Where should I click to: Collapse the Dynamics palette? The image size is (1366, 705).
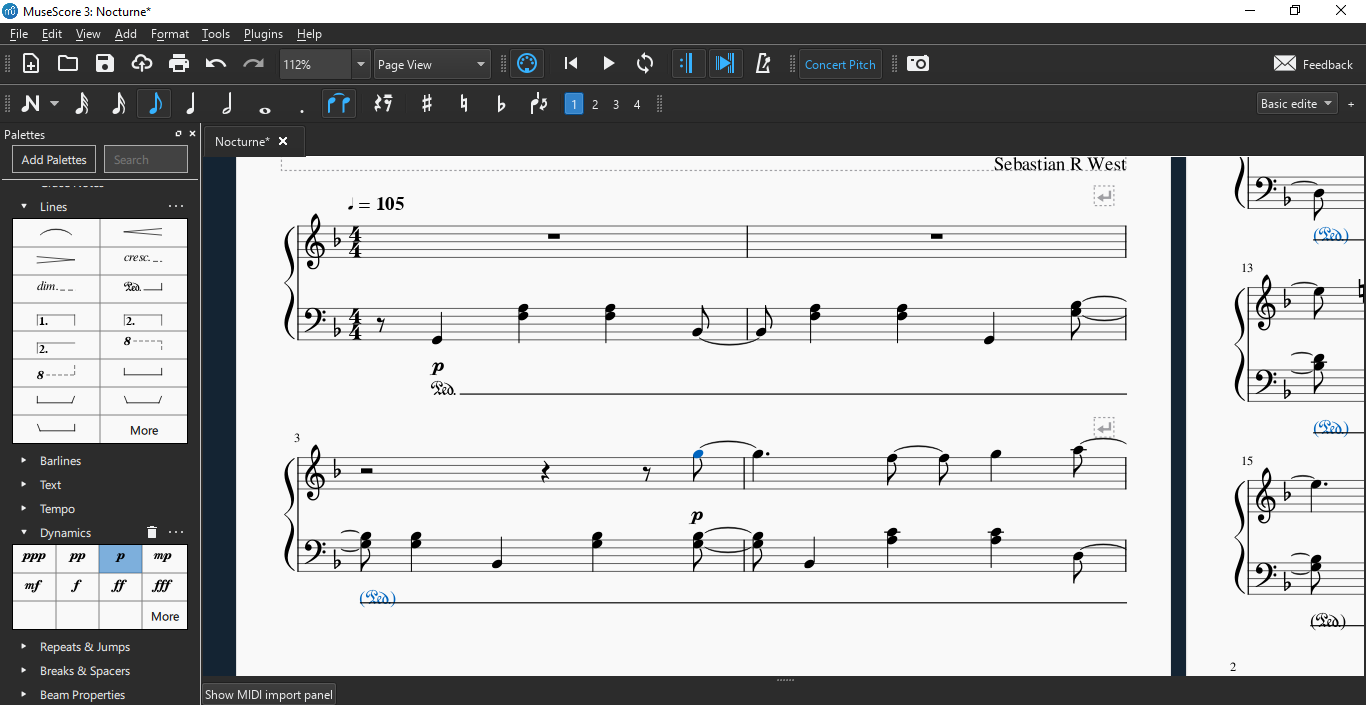(24, 533)
